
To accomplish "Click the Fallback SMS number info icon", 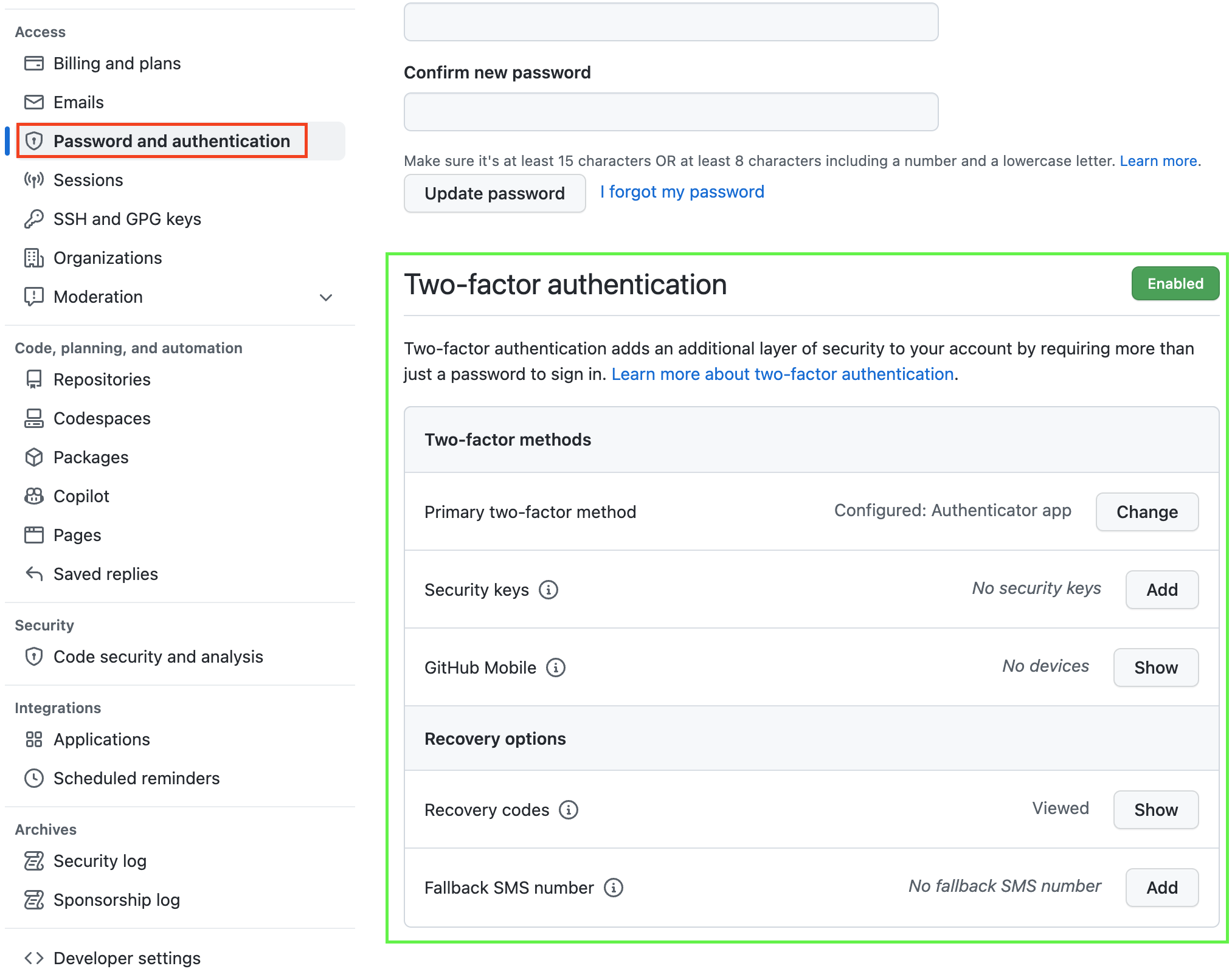I will [613, 888].
